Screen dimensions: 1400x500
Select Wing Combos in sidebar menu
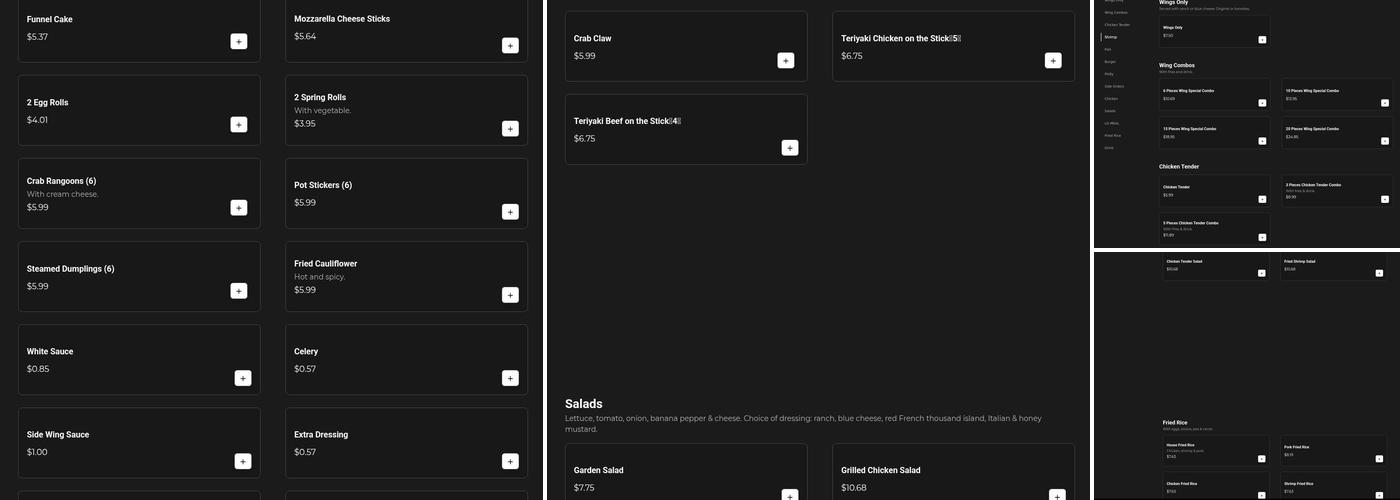(1115, 12)
